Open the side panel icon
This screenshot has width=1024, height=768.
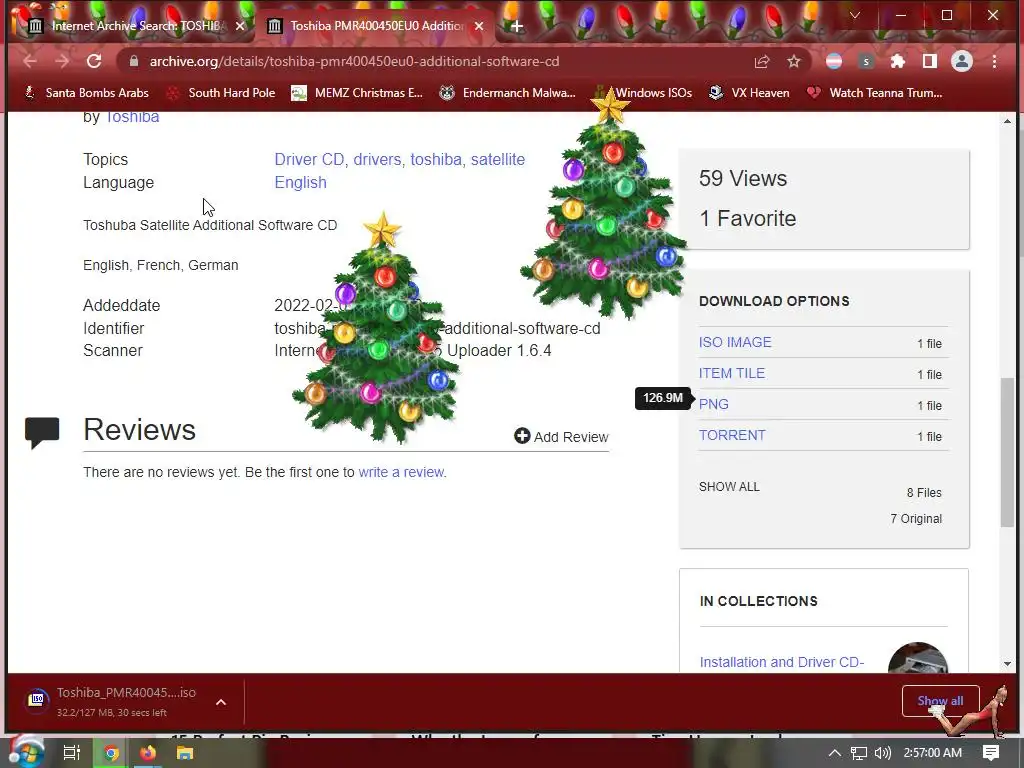click(x=929, y=61)
